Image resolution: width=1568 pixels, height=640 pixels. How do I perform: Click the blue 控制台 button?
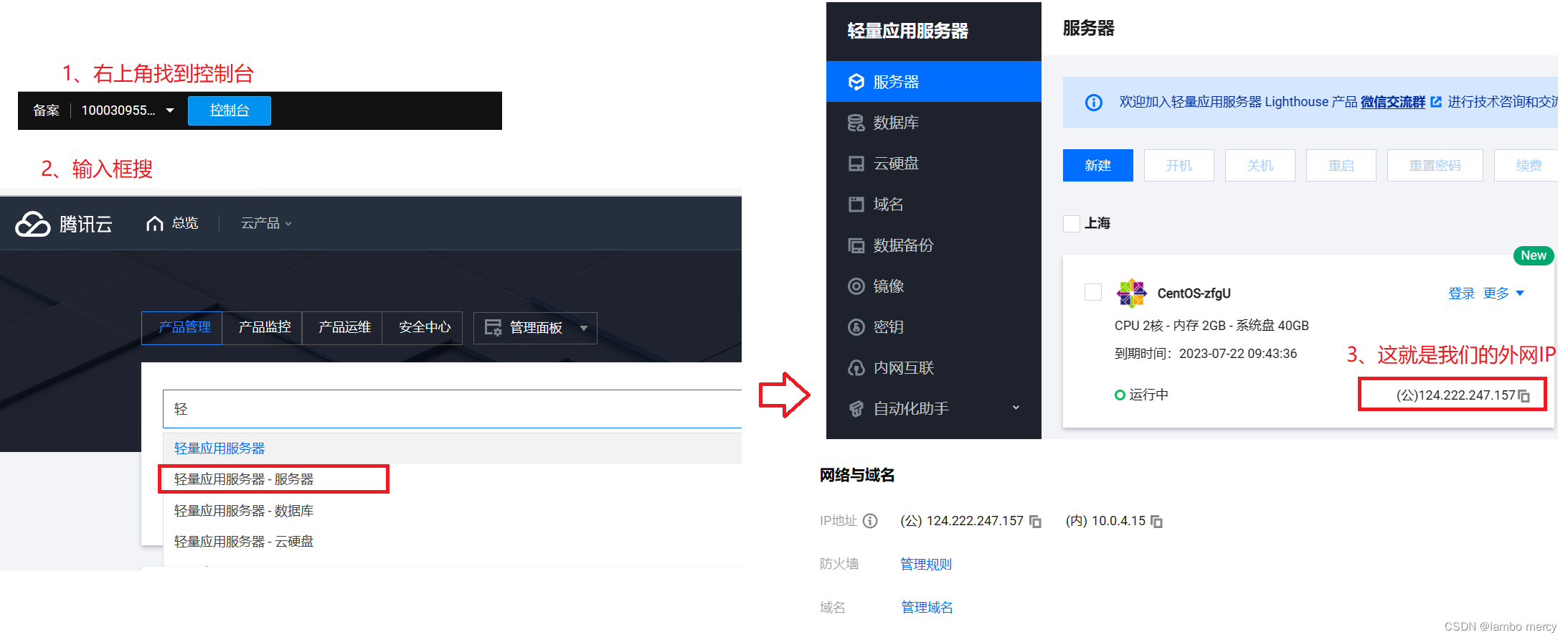pos(230,110)
